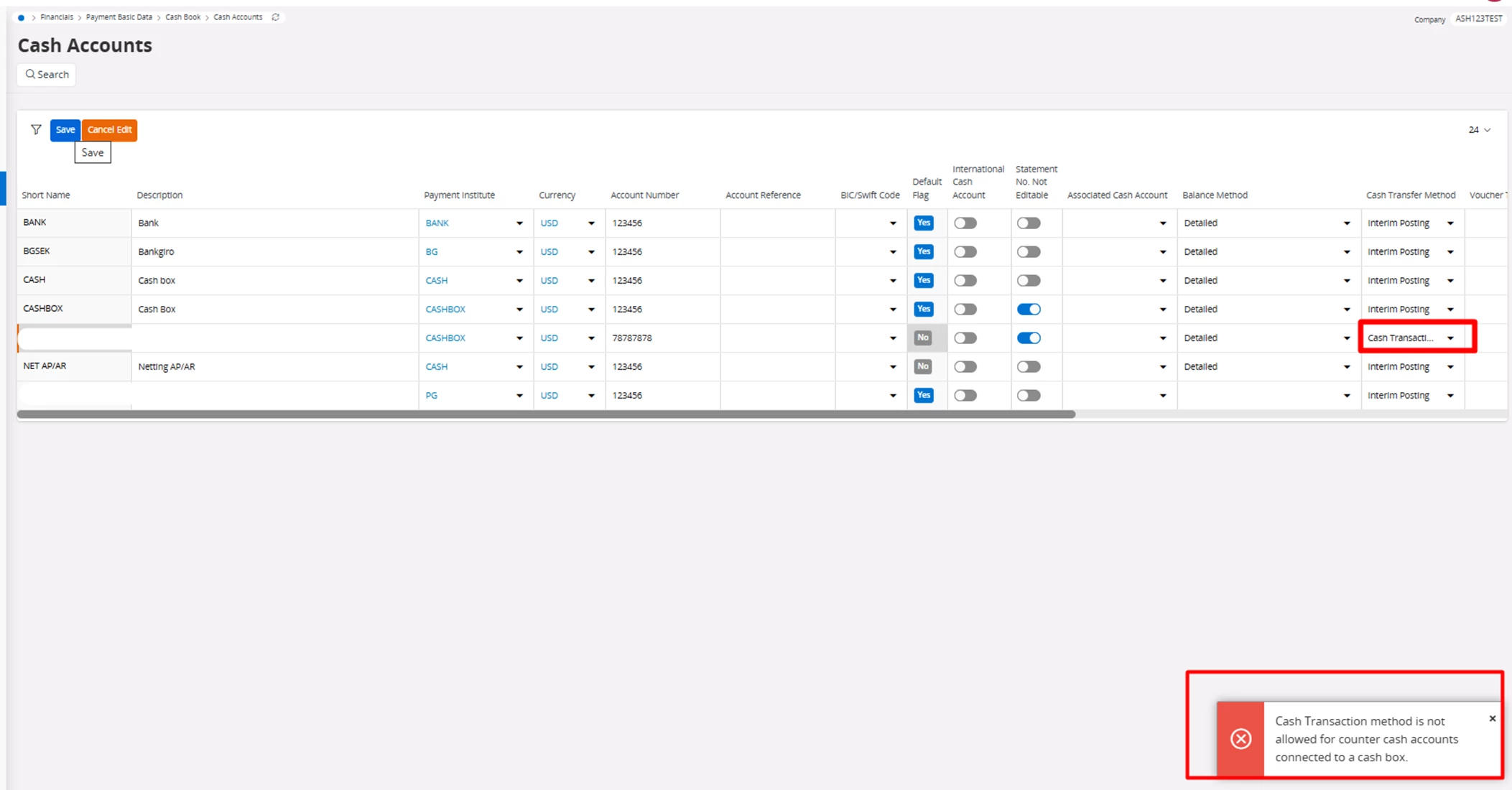This screenshot has width=1512, height=790.
Task: Click the blue Save button
Action: (65, 130)
